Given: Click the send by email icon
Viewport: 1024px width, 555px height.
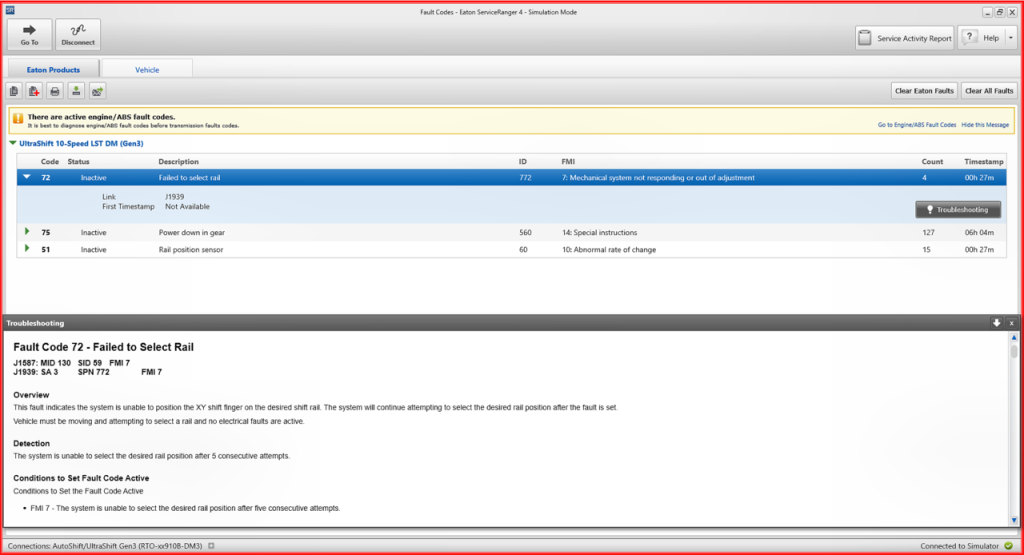Looking at the screenshot, I should click(97, 91).
